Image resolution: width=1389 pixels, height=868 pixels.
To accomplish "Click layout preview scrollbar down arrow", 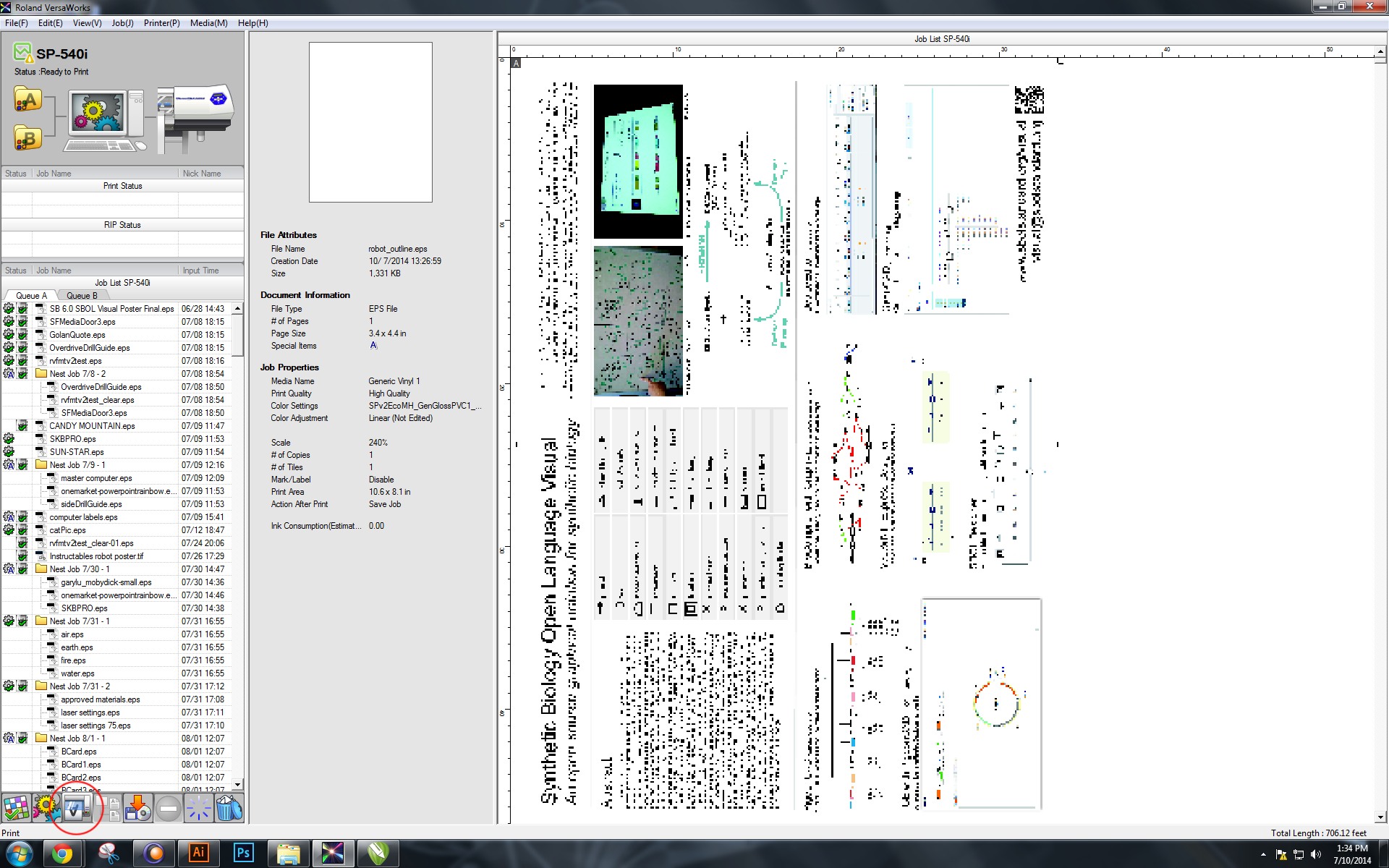I will [1380, 817].
